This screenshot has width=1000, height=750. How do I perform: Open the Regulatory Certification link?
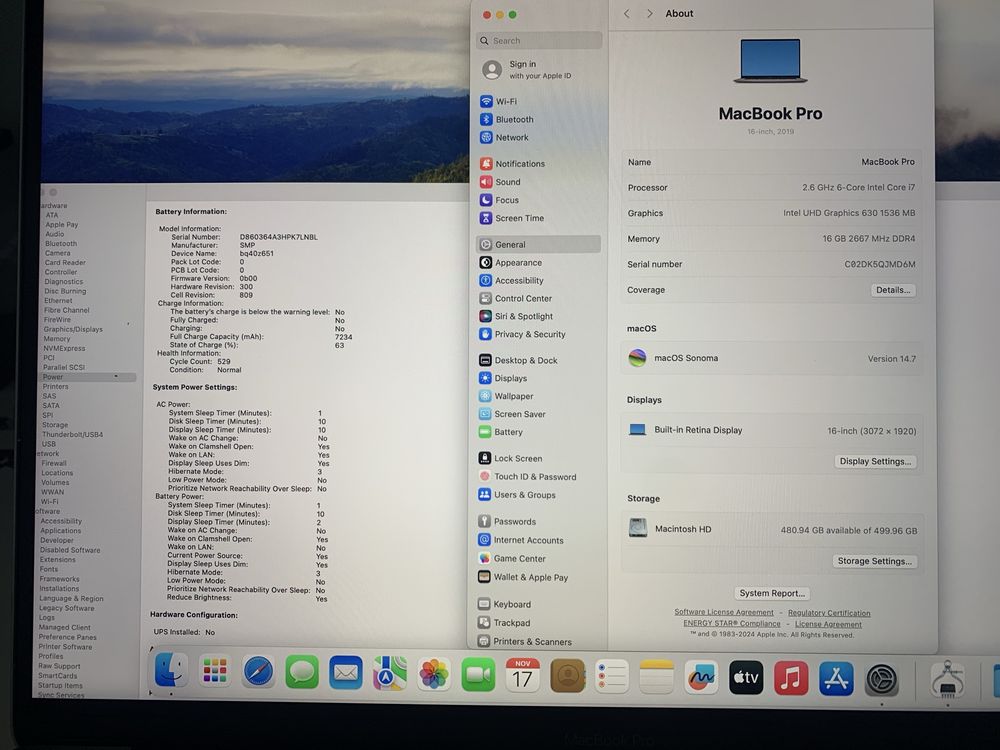[x=829, y=613]
